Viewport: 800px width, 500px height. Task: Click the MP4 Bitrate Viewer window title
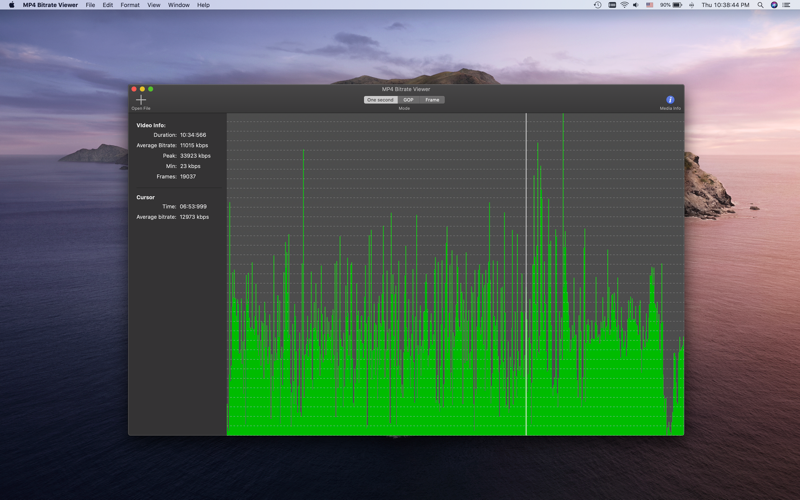click(x=406, y=89)
